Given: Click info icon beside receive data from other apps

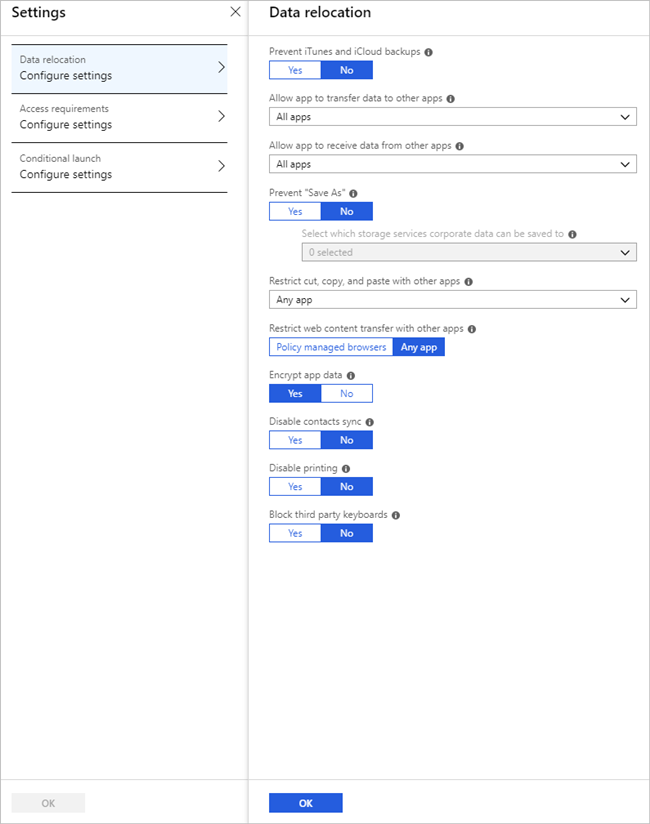Looking at the screenshot, I should (459, 146).
